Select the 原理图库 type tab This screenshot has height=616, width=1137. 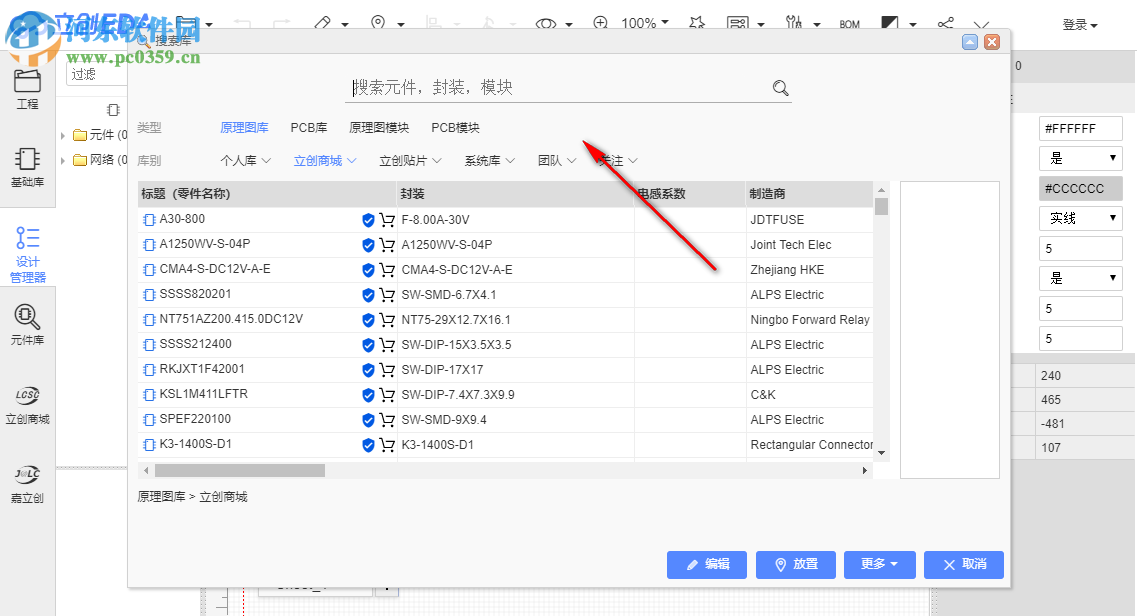point(244,128)
